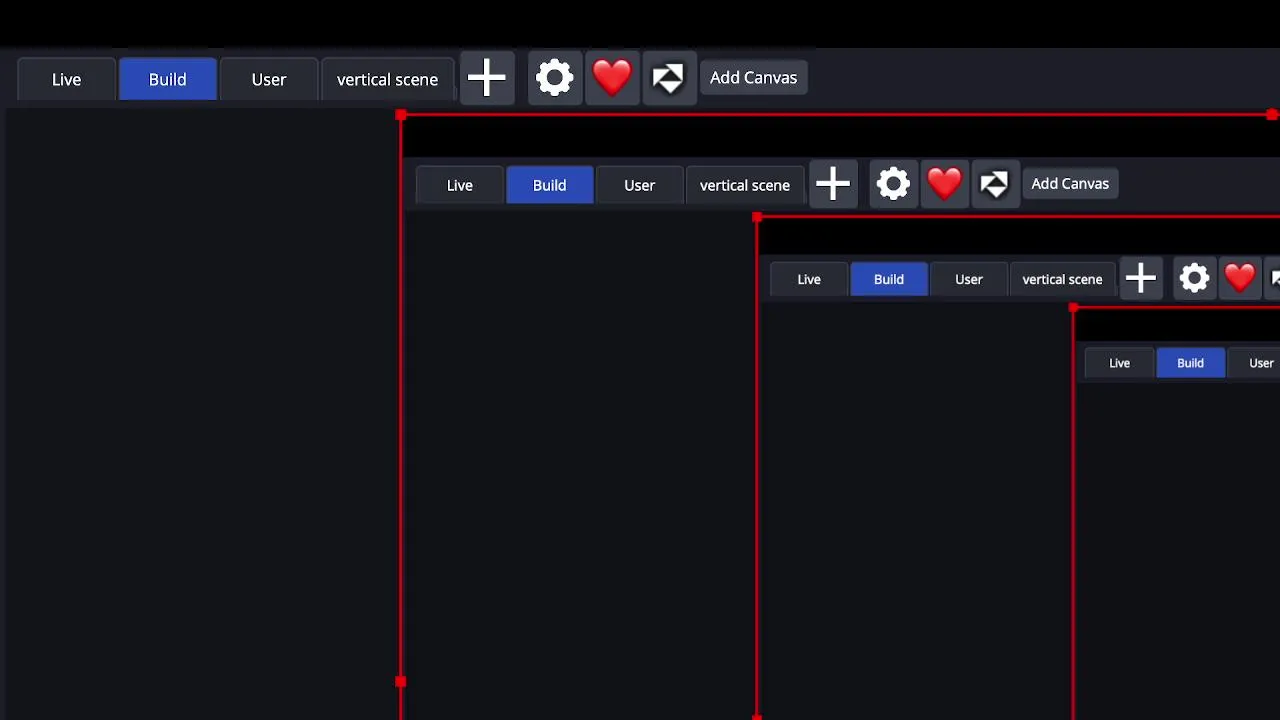This screenshot has height=720, width=1280.
Task: Click the gear icon in the second nested preview
Action: [1194, 278]
